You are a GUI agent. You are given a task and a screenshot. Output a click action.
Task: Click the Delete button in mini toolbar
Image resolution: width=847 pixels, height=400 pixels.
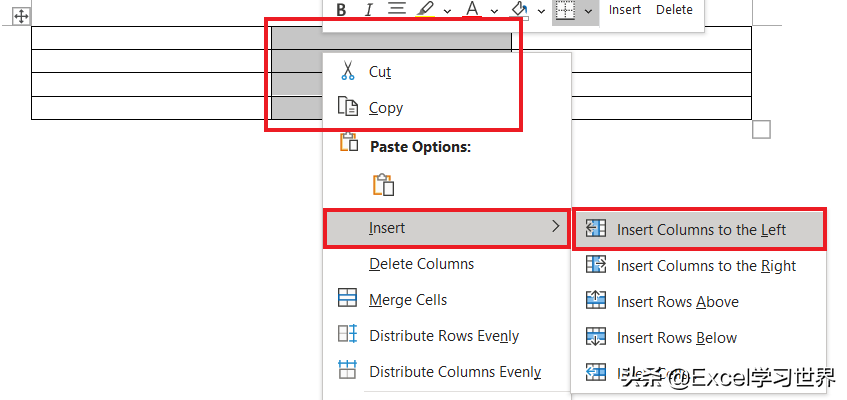(x=674, y=10)
